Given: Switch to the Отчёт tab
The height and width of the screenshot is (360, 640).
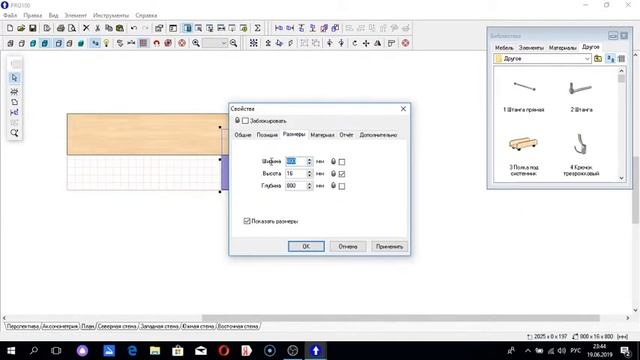Looking at the screenshot, I should [x=347, y=135].
